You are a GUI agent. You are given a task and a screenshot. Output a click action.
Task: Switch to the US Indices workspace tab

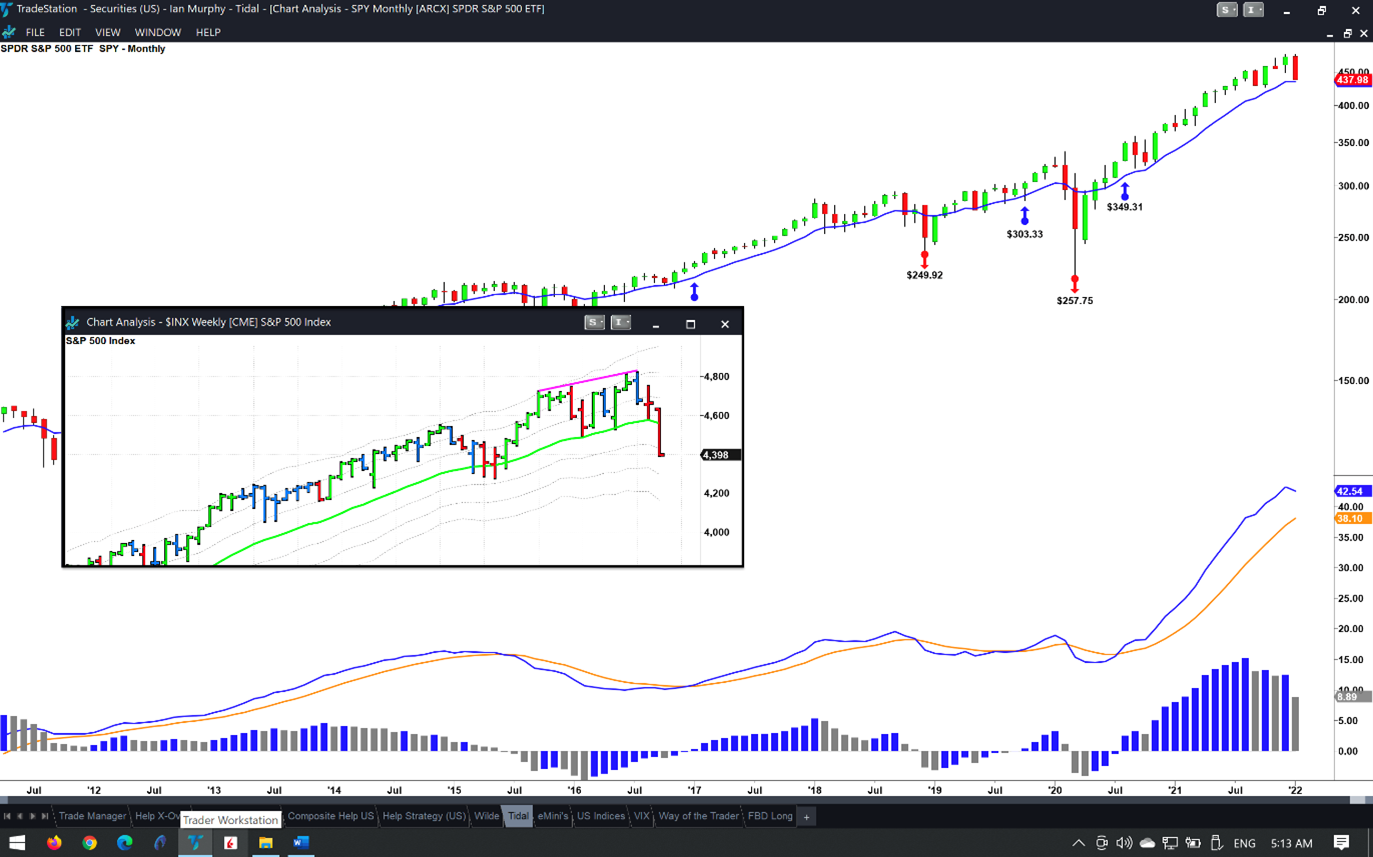pos(601,816)
